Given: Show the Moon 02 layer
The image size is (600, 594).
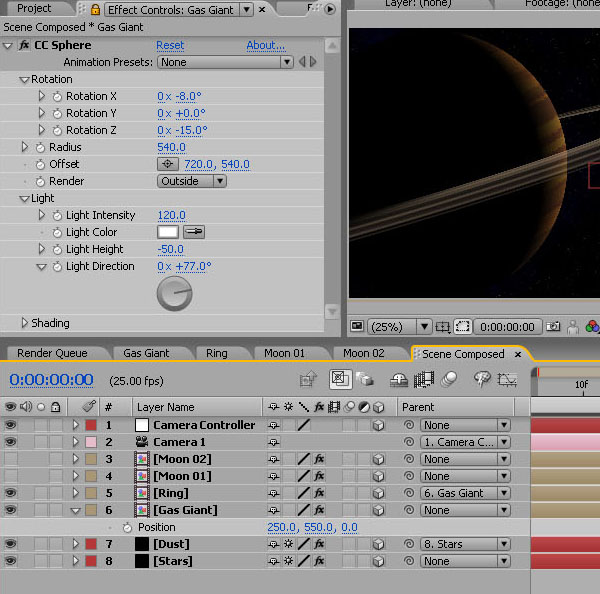Looking at the screenshot, I should tap(11, 459).
